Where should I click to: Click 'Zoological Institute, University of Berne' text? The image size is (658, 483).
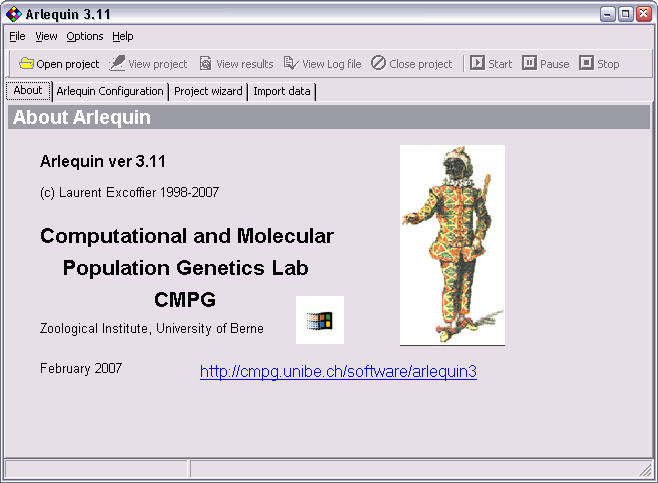point(152,328)
